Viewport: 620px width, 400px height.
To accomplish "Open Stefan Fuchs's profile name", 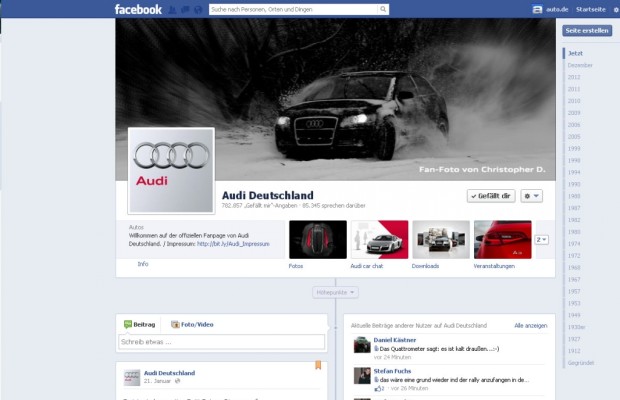I will point(392,371).
